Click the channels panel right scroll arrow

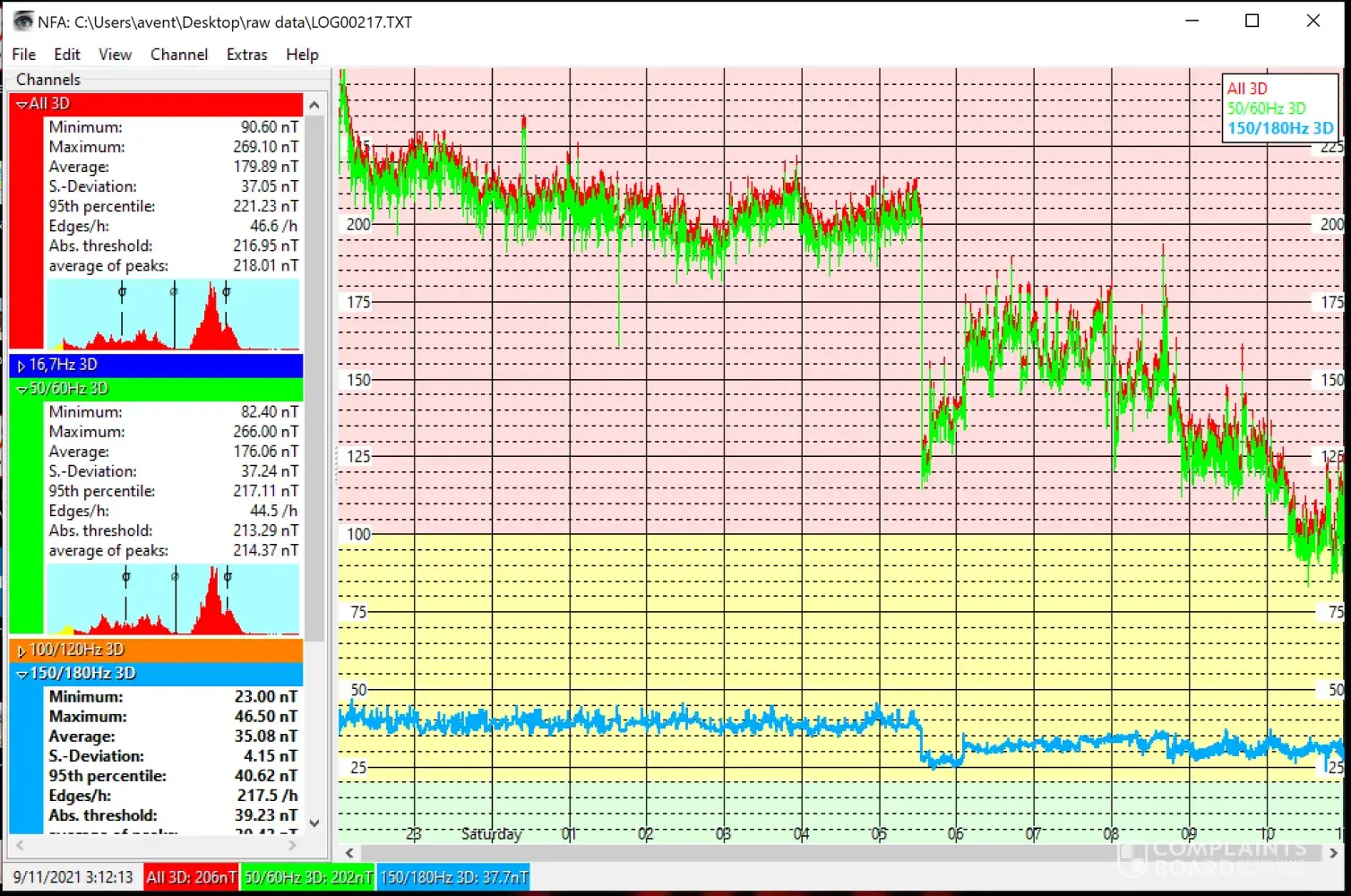(292, 845)
